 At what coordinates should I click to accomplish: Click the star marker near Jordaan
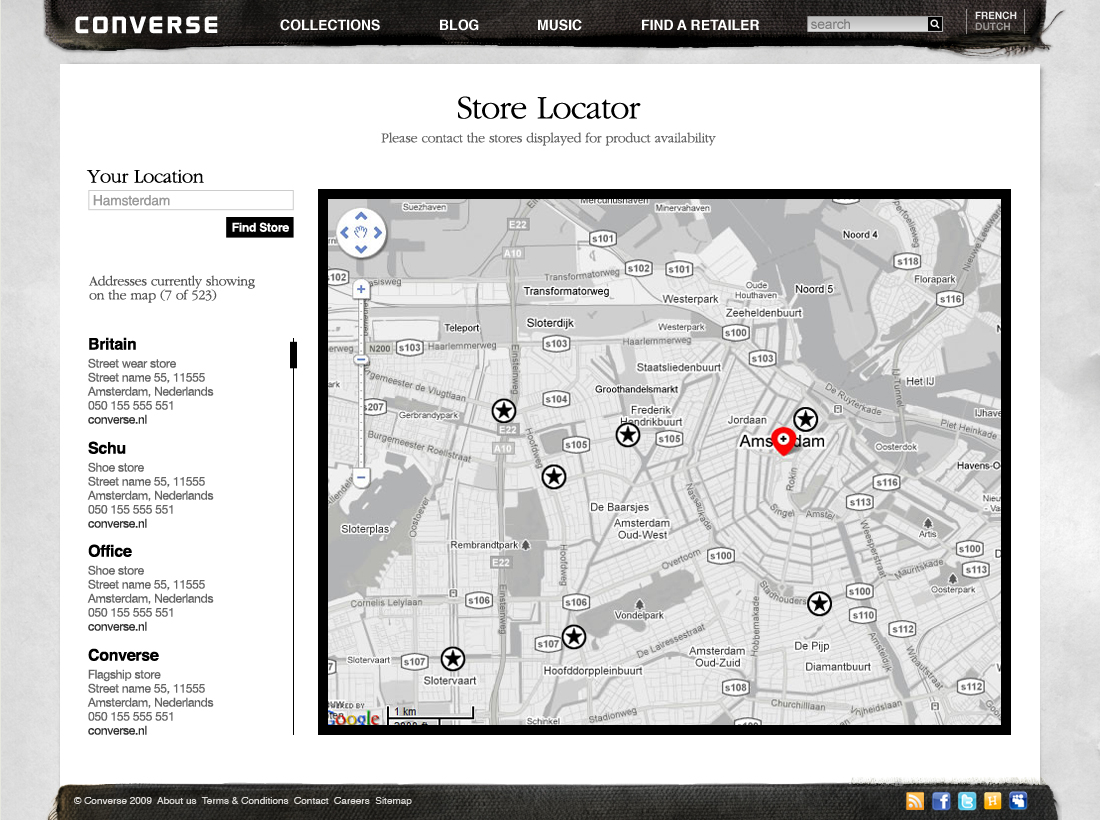coord(805,419)
